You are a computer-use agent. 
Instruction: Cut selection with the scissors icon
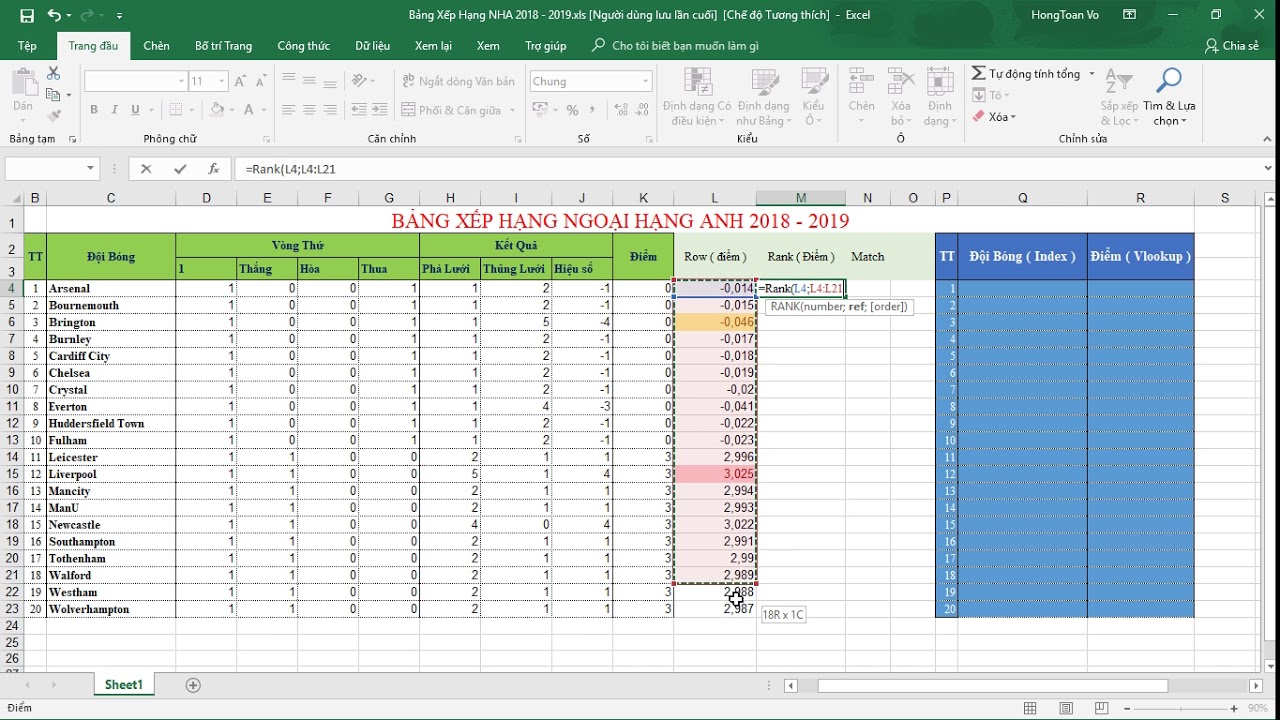coord(53,74)
